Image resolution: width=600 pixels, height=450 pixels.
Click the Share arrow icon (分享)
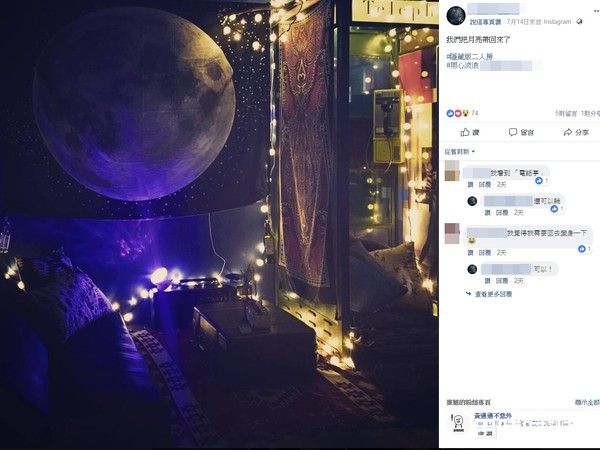tap(567, 132)
